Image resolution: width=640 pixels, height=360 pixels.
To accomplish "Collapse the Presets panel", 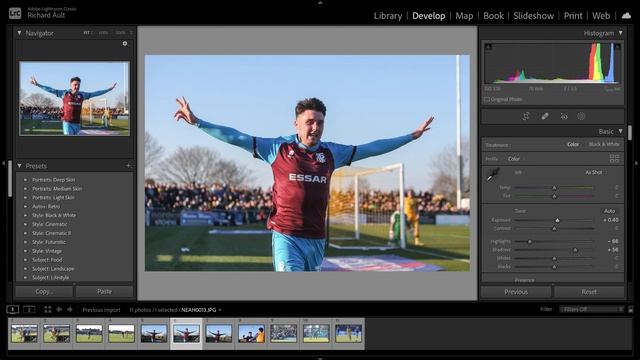I will click(x=19, y=166).
